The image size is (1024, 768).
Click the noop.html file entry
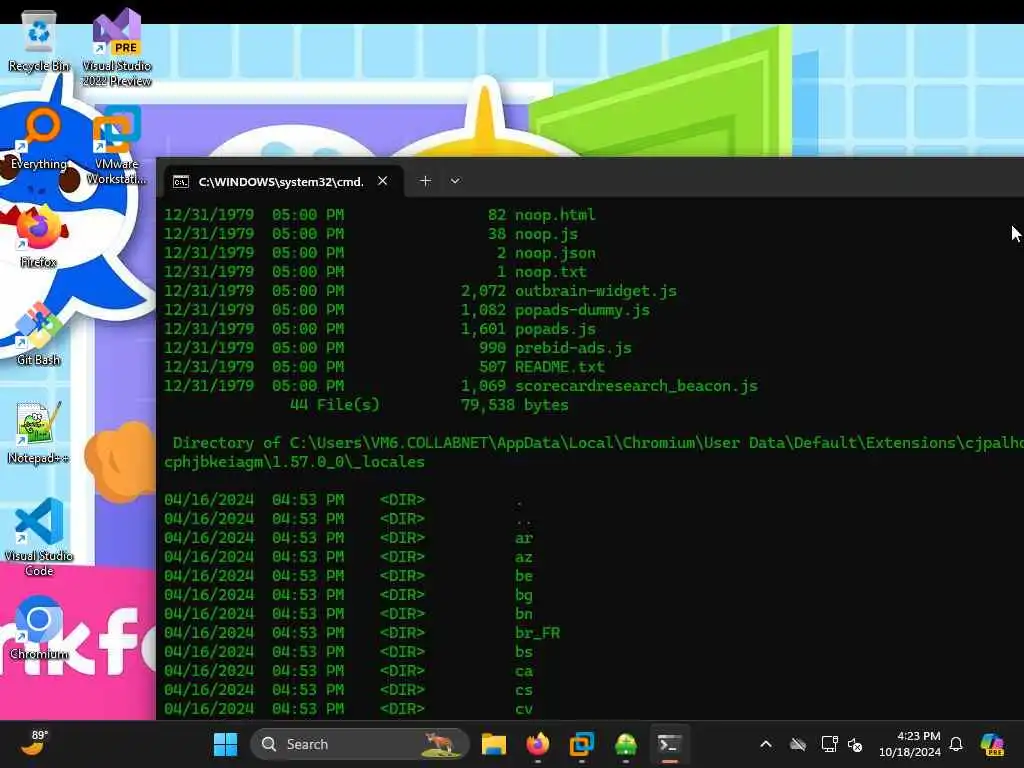tap(555, 215)
